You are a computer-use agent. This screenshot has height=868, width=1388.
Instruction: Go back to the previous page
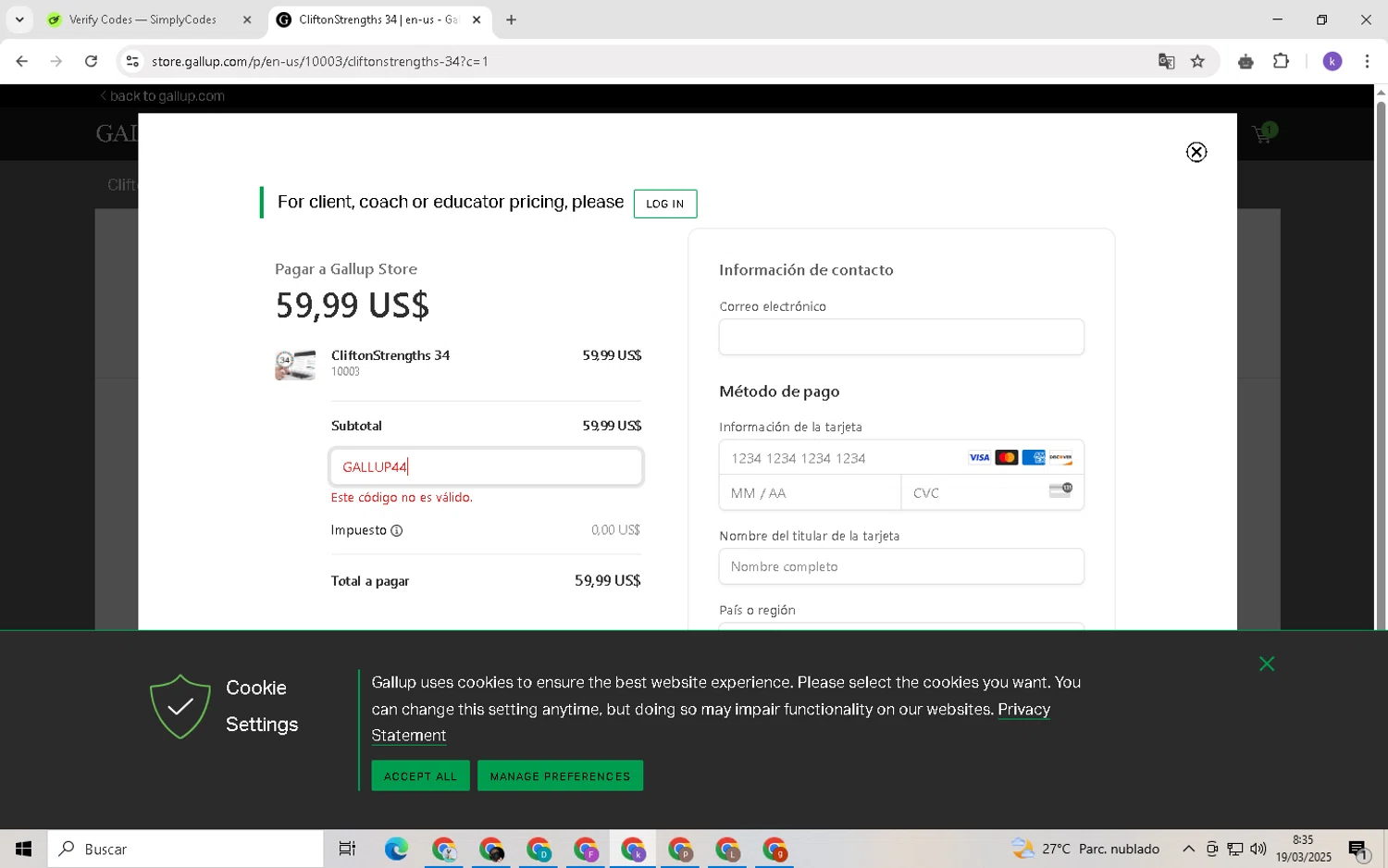coord(21,61)
